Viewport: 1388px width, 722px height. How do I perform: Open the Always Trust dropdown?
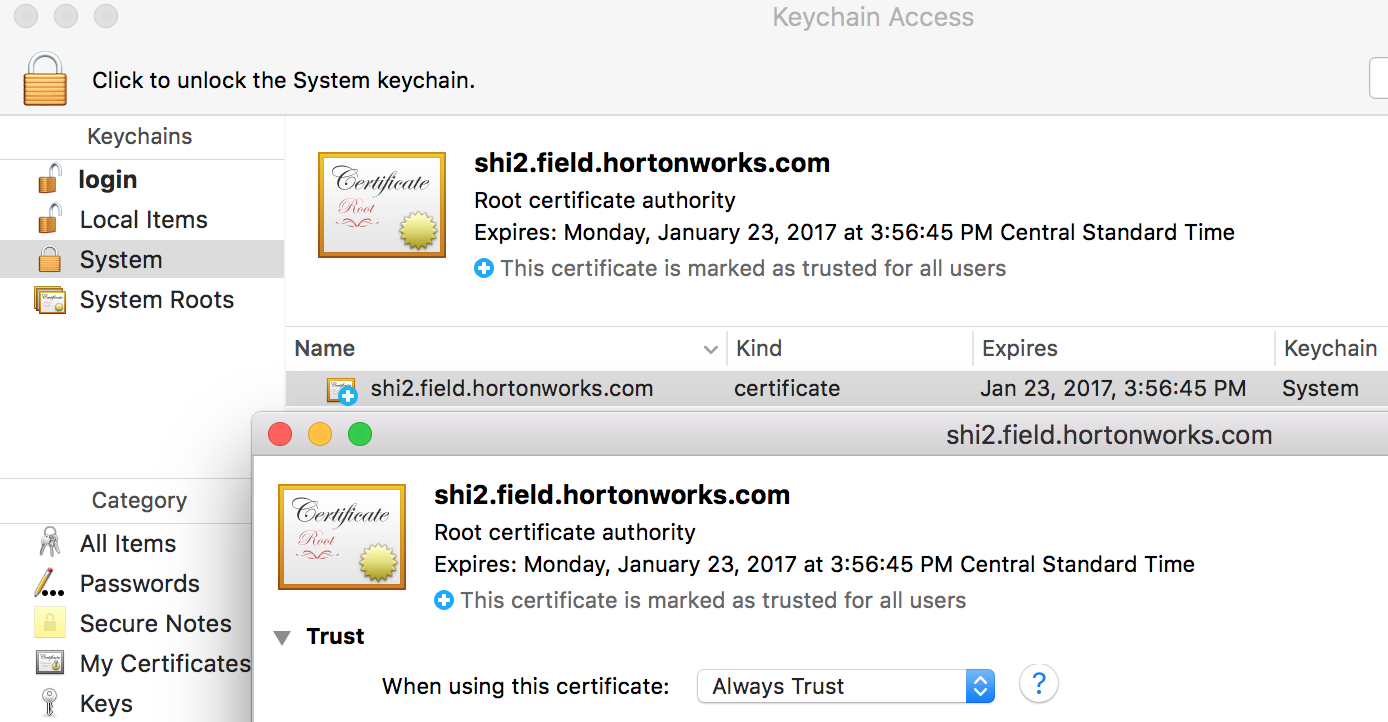[x=845, y=687]
